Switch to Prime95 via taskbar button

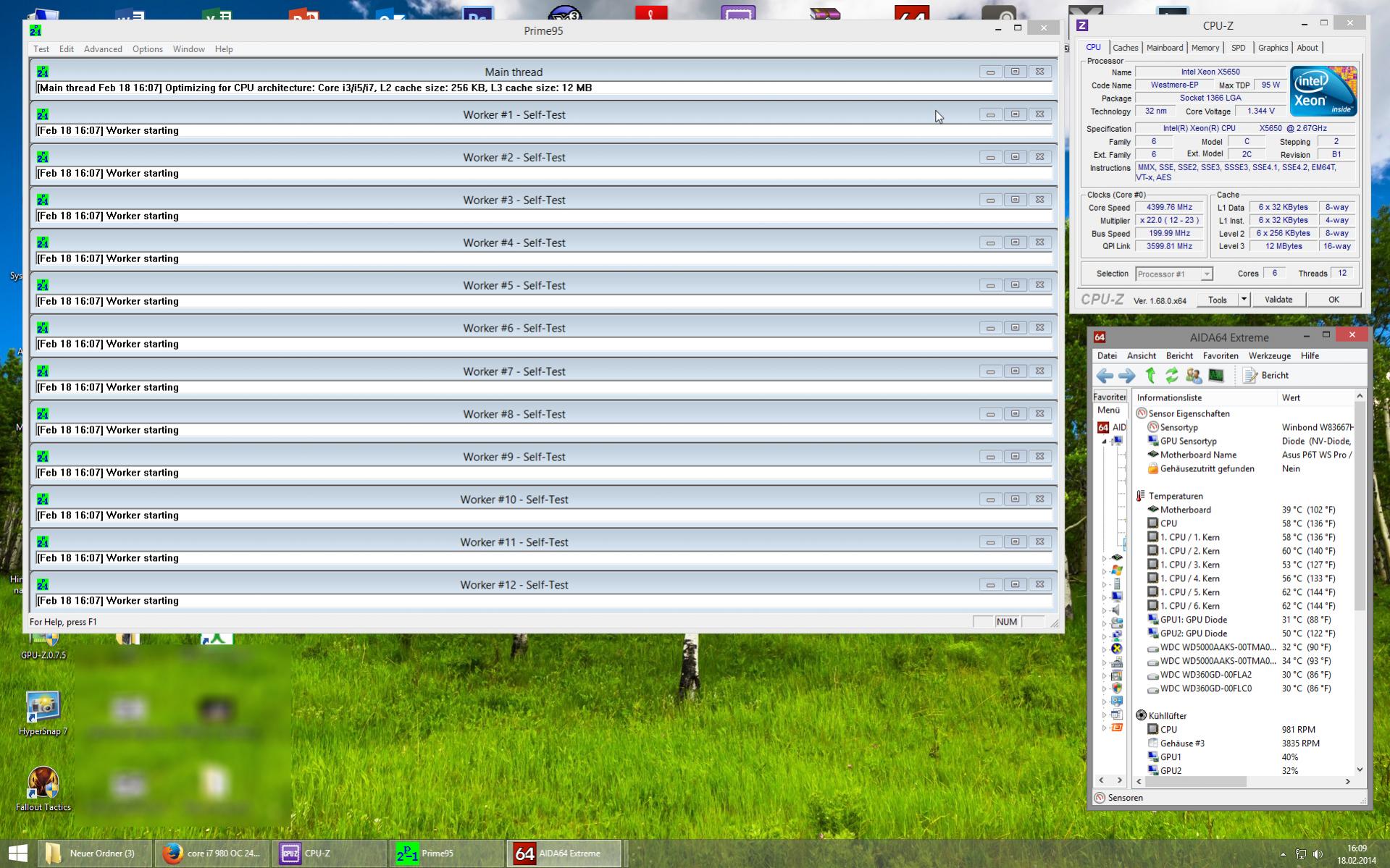[447, 854]
